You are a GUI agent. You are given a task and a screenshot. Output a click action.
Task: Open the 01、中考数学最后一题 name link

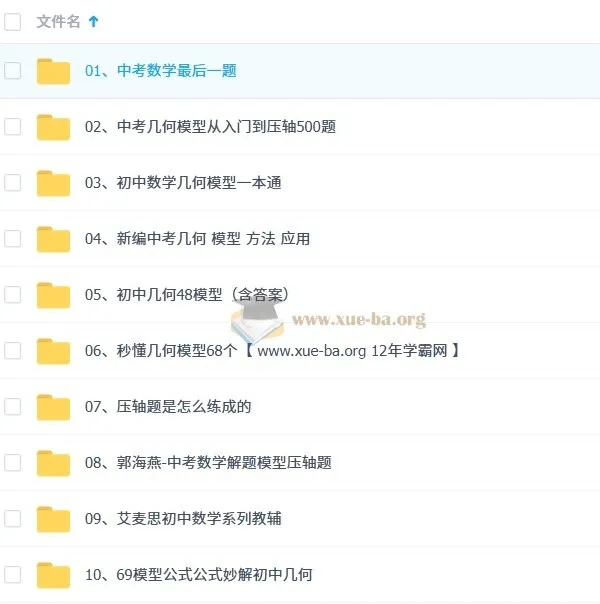[x=161, y=71]
